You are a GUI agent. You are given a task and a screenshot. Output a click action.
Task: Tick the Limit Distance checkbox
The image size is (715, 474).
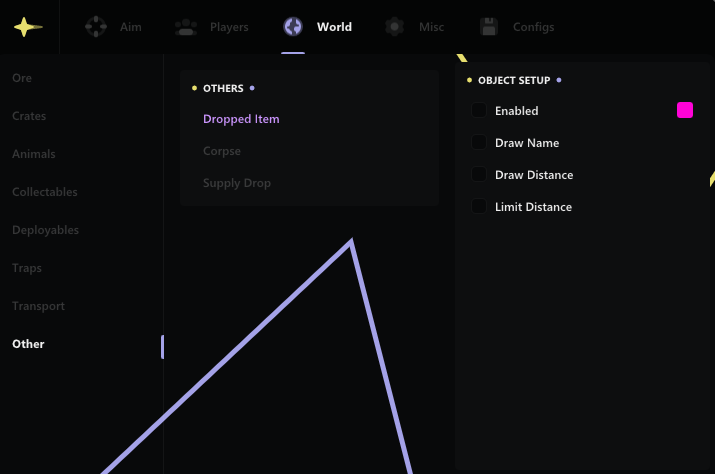(x=479, y=207)
